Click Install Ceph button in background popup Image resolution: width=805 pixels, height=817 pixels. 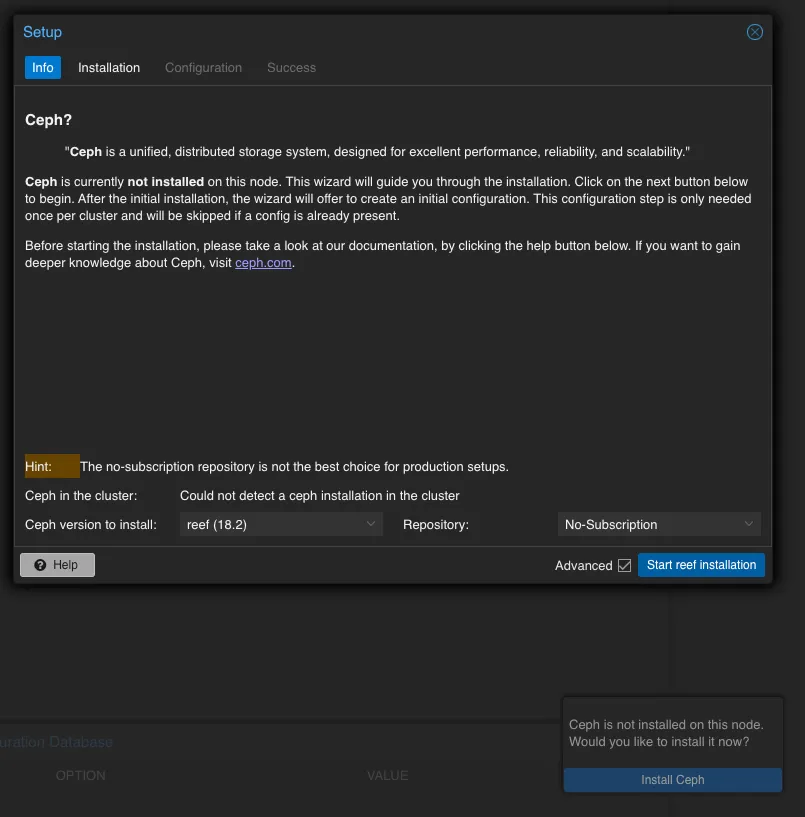(673, 779)
